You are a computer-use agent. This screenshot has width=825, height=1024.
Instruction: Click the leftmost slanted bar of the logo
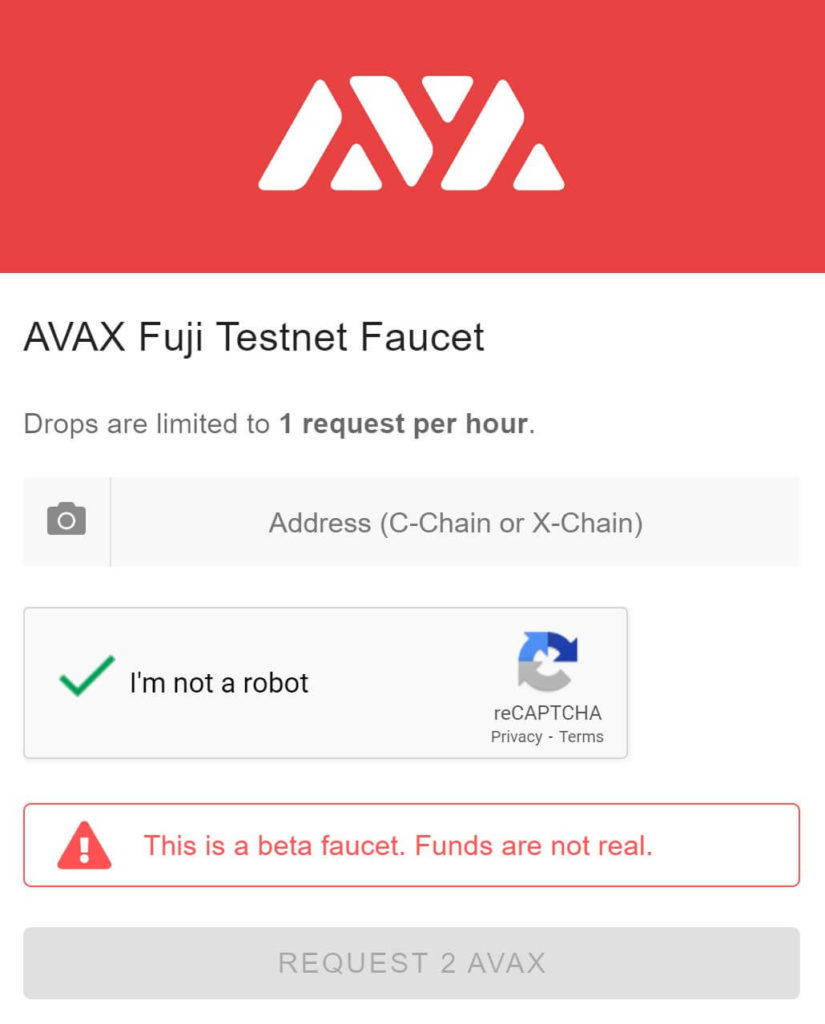point(300,134)
